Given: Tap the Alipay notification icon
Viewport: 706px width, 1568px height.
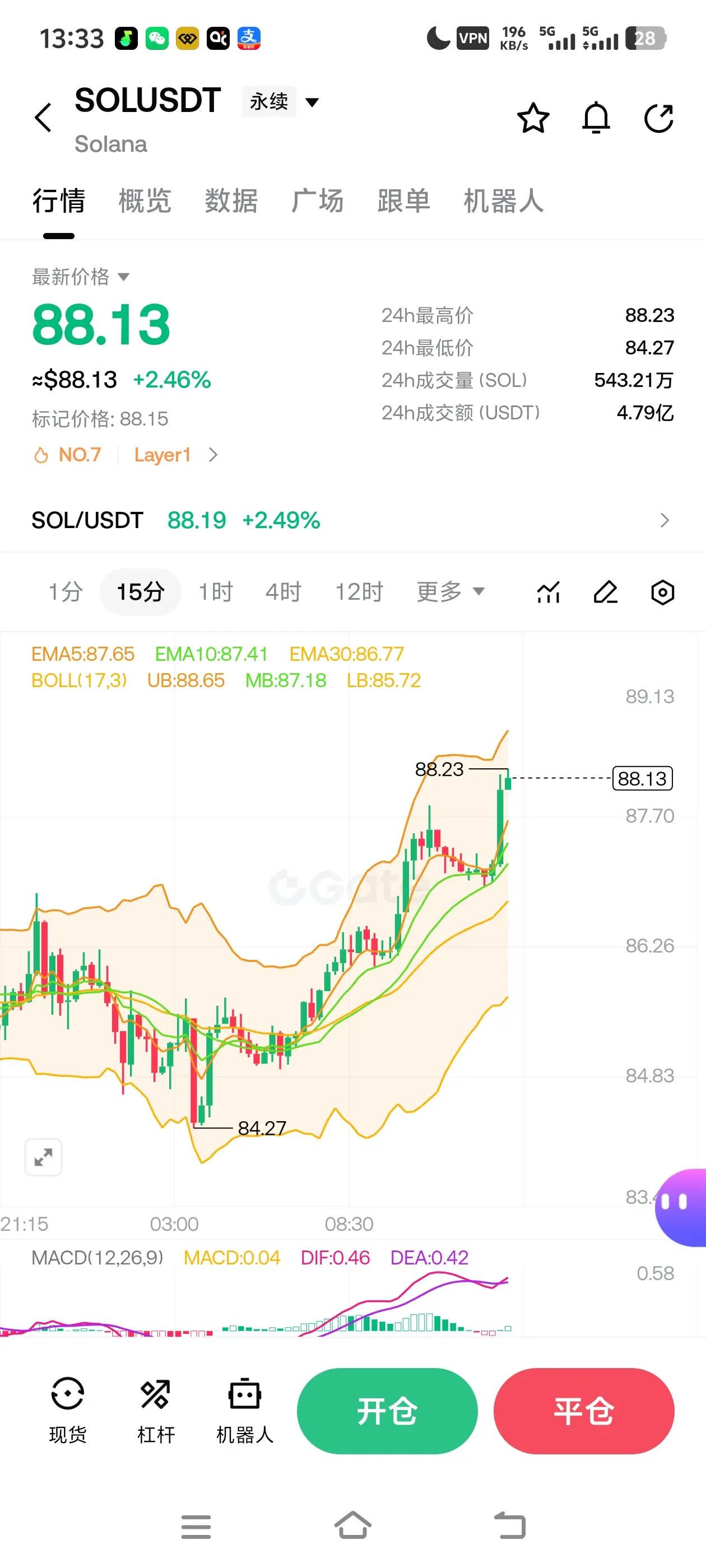Looking at the screenshot, I should pos(249,38).
